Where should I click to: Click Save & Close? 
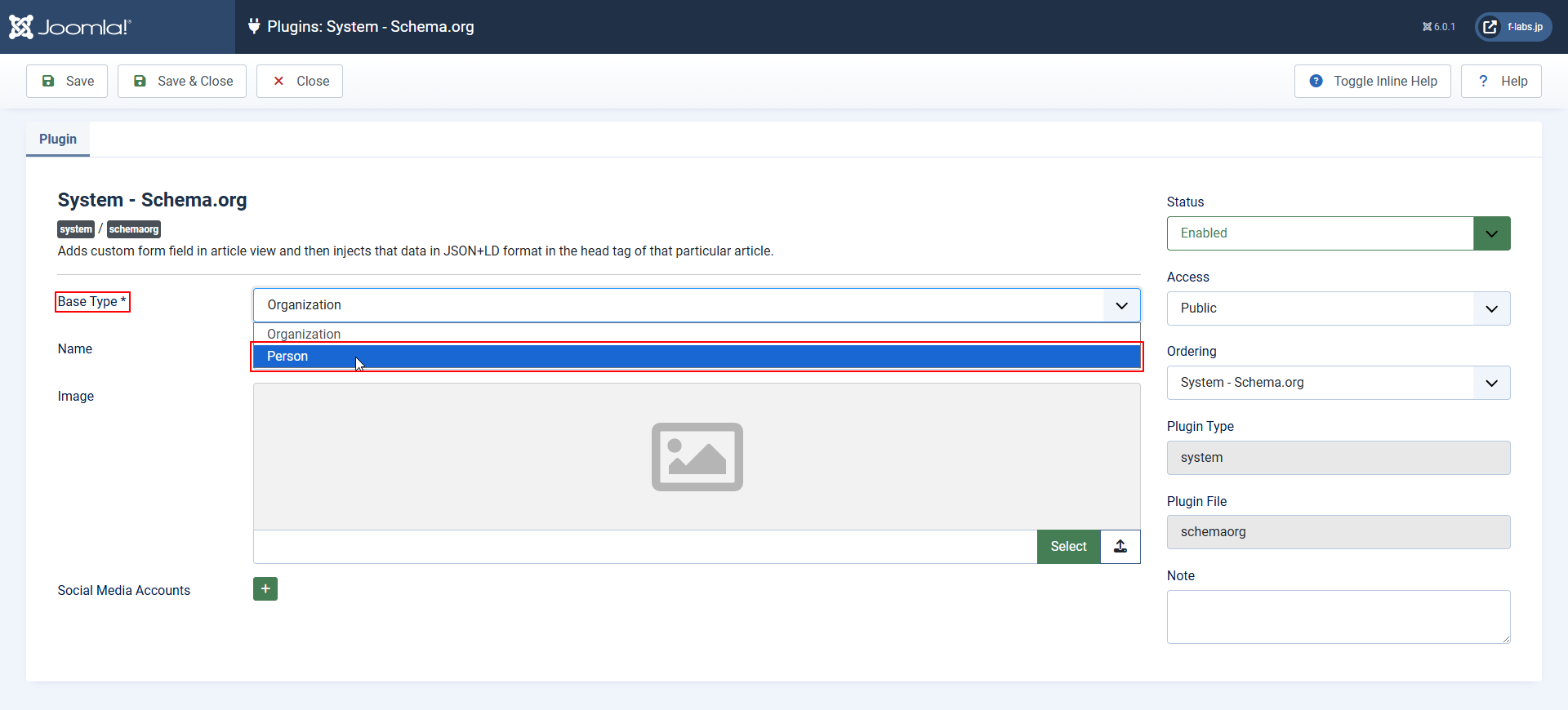point(182,82)
